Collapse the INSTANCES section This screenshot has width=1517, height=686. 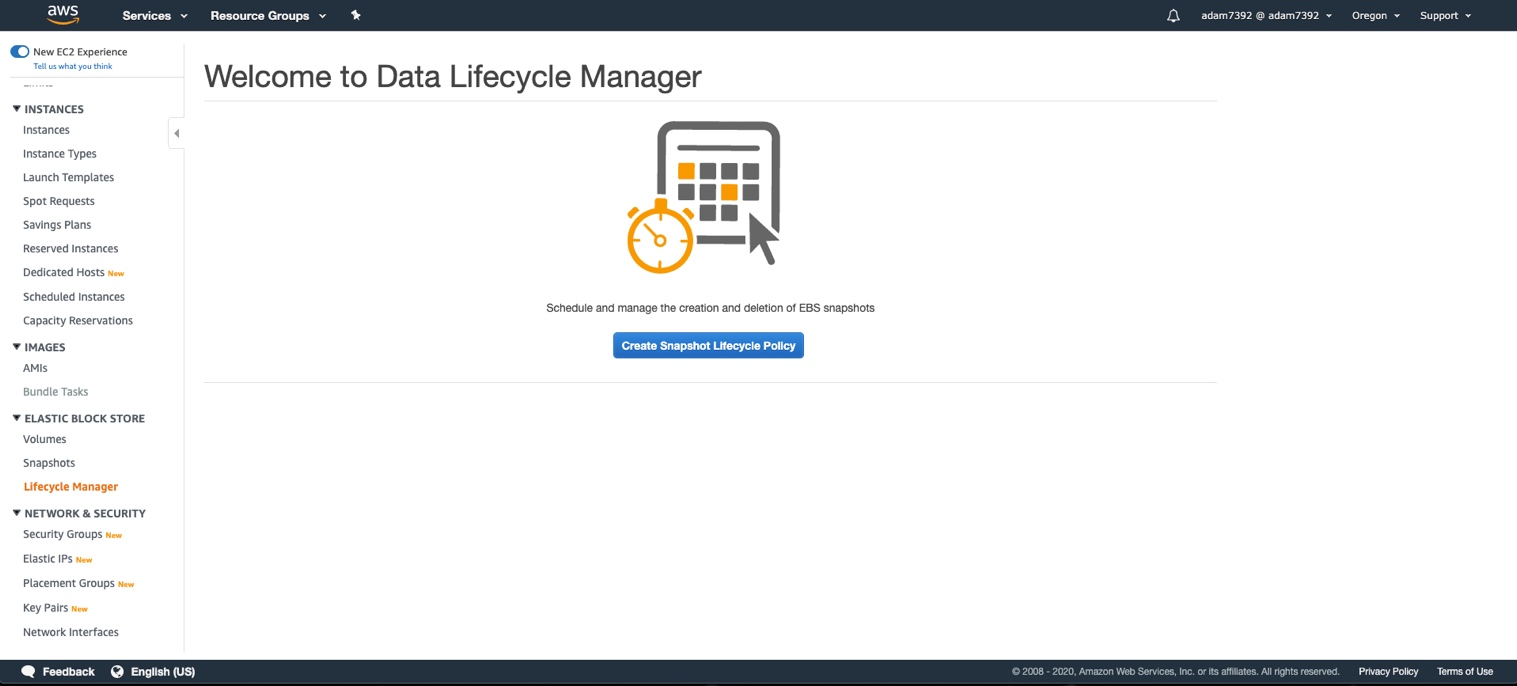coord(15,109)
